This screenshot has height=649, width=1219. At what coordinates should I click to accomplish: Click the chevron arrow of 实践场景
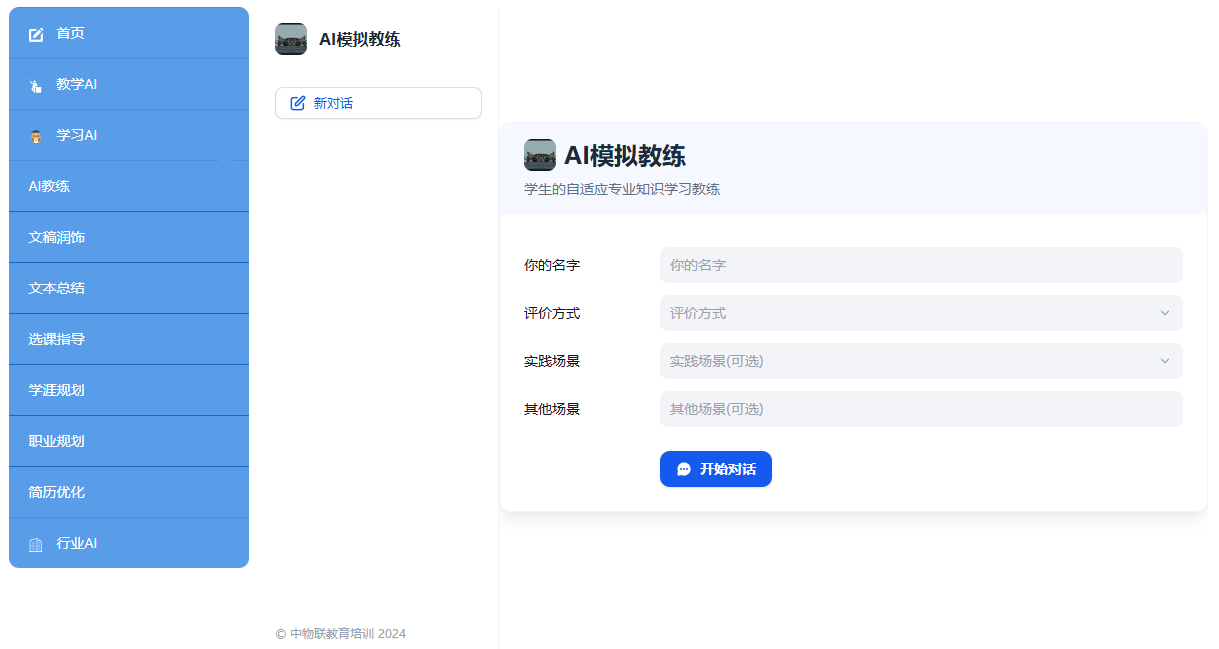(1164, 361)
